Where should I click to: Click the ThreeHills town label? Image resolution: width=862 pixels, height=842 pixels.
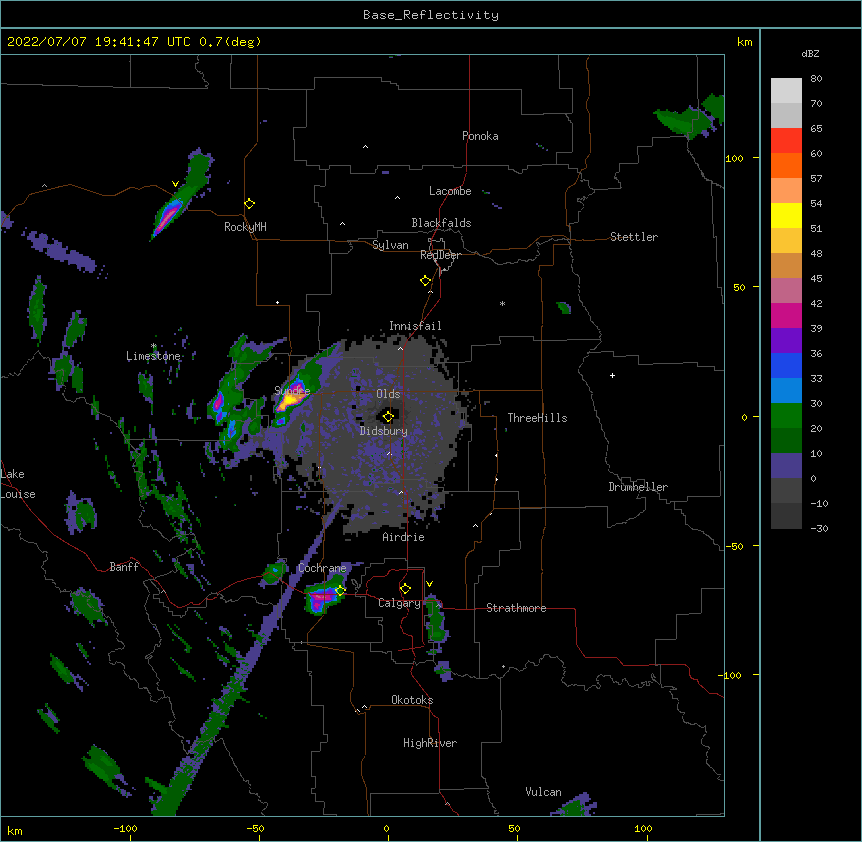(x=537, y=418)
